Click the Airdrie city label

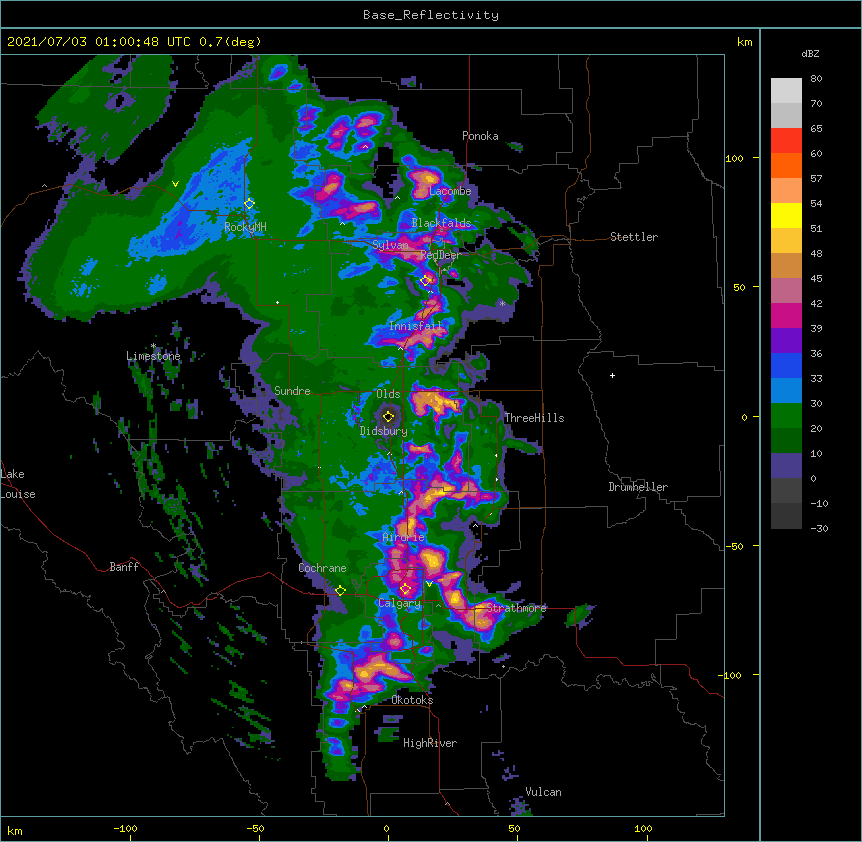pyautogui.click(x=404, y=537)
